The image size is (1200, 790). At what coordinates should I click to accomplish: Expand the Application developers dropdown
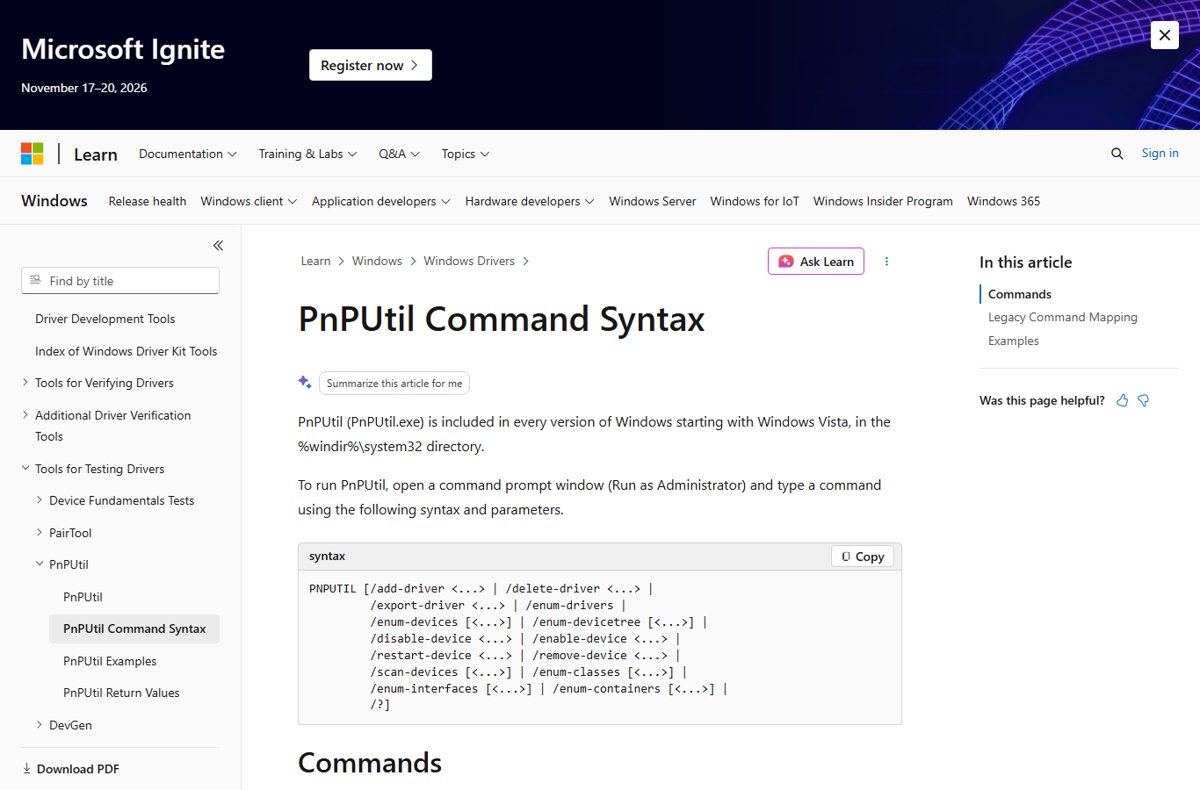pos(381,201)
